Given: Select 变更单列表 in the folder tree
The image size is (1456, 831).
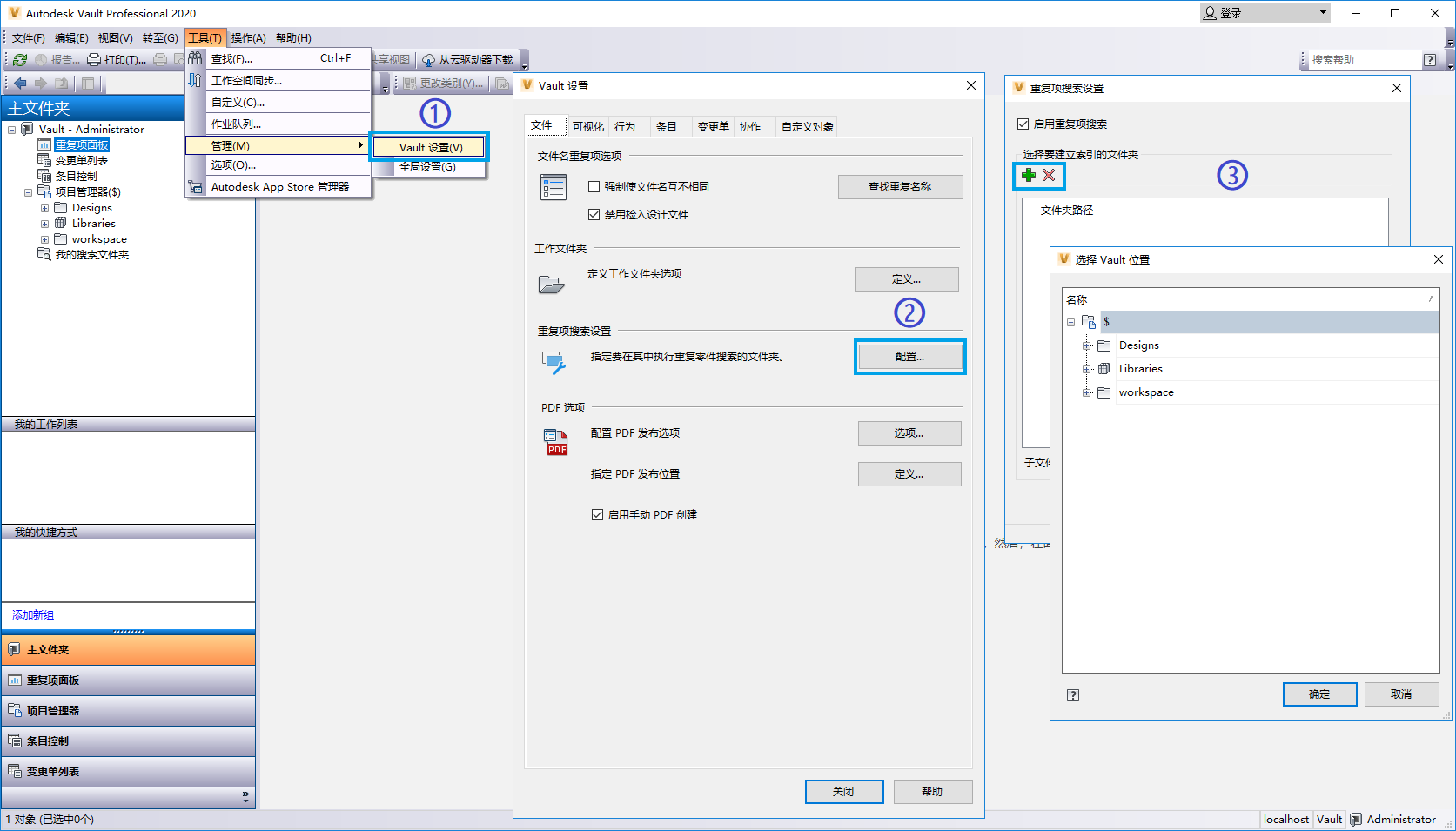Looking at the screenshot, I should coord(82,161).
